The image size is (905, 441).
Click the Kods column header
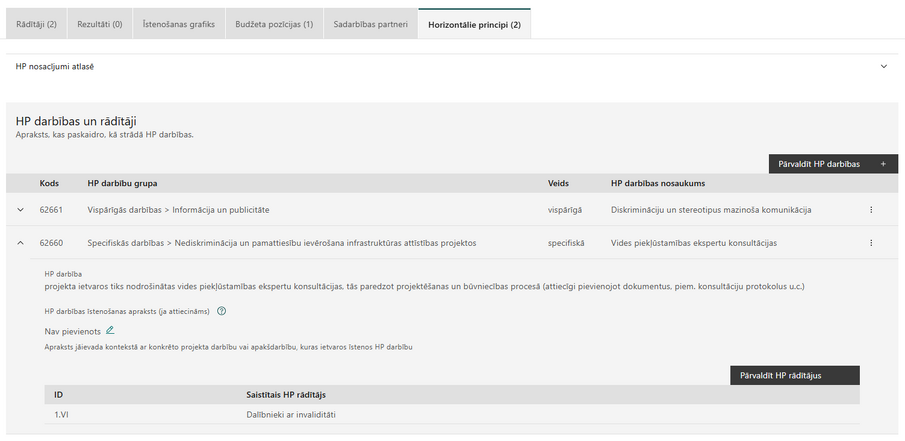tap(49, 183)
